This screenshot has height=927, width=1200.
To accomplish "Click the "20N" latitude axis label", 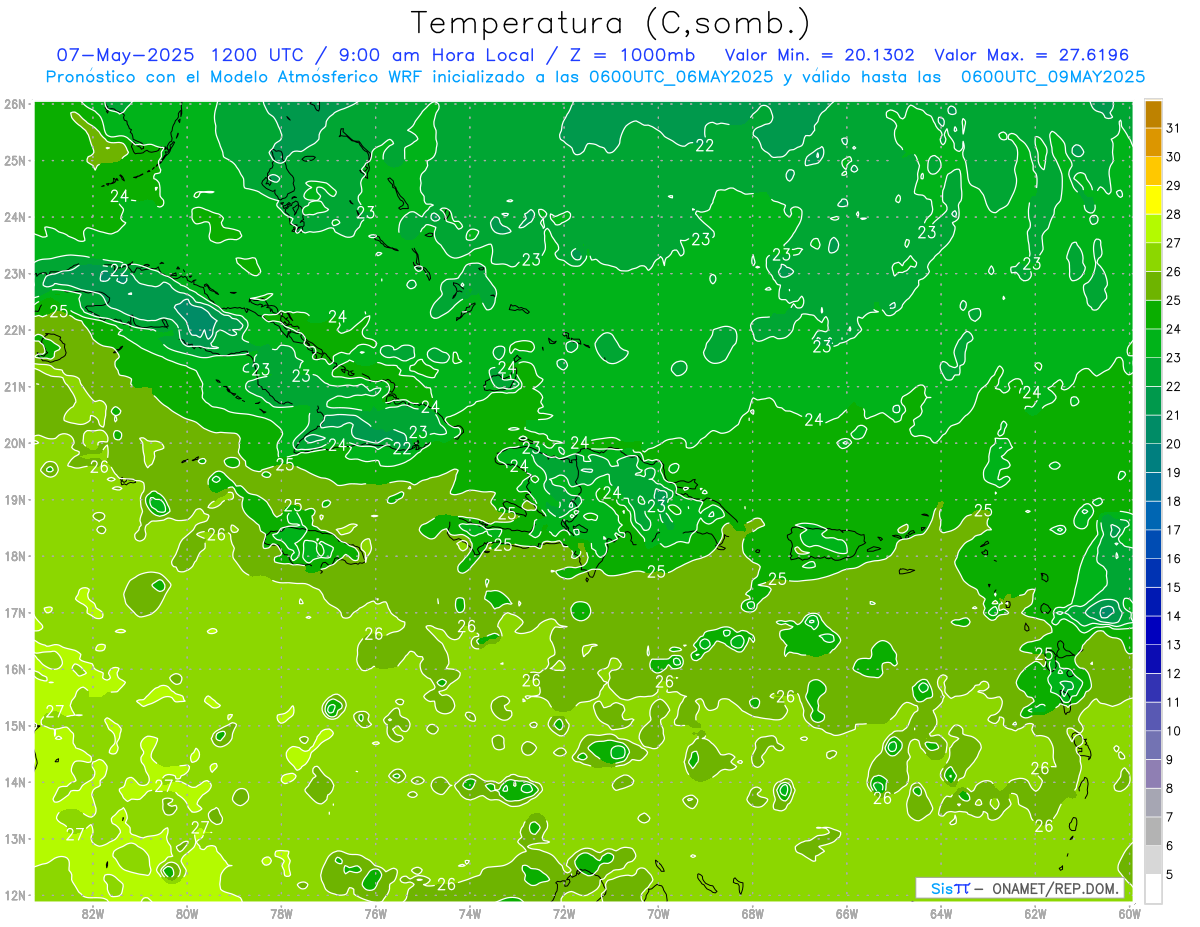I will [x=15, y=443].
